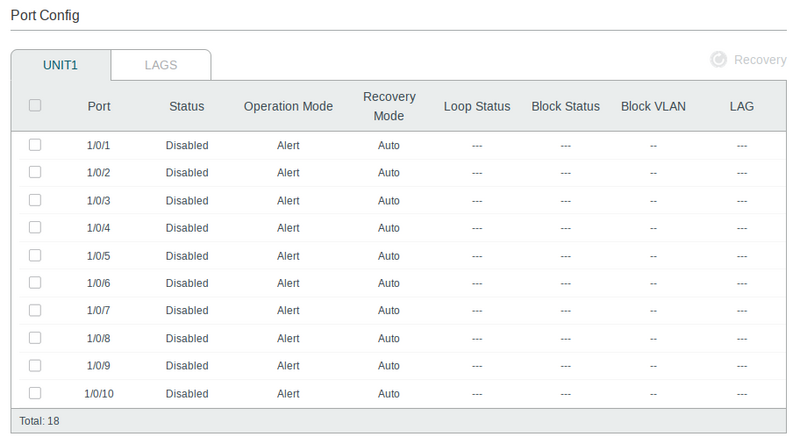Click the LAG column header
Viewport: 800px width, 444px height.
tap(741, 106)
